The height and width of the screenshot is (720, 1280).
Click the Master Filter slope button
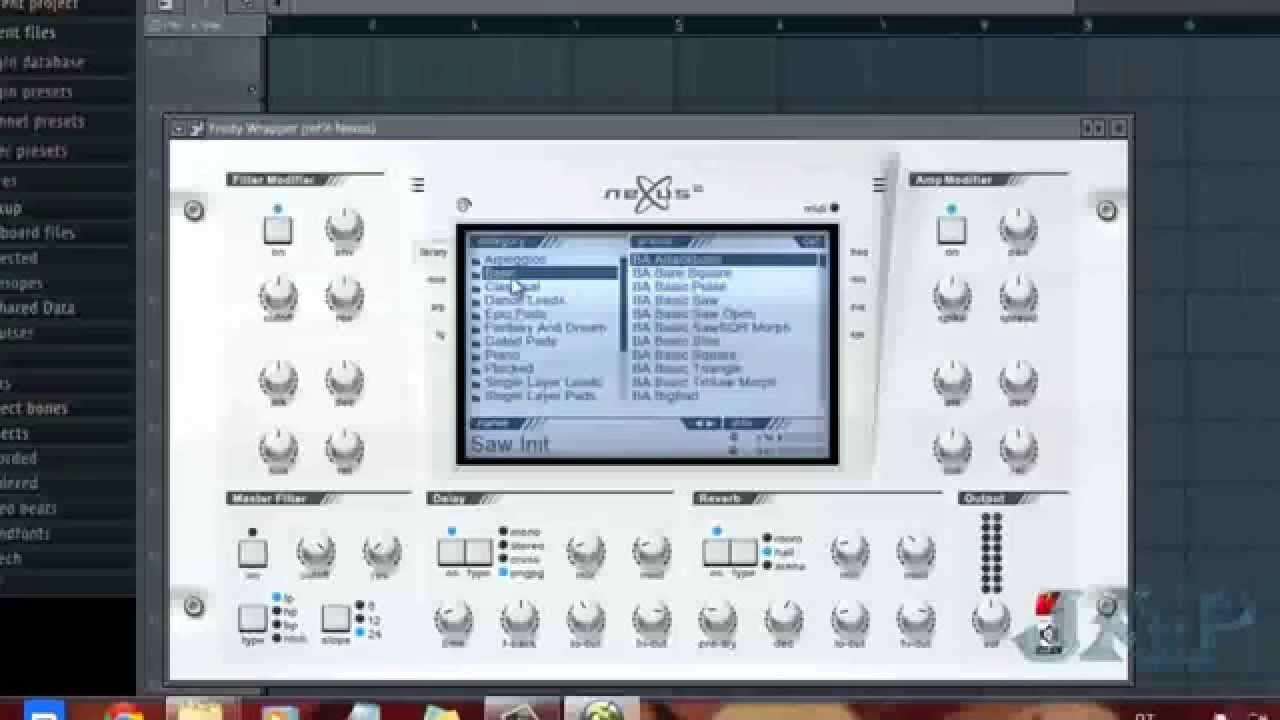pos(336,619)
